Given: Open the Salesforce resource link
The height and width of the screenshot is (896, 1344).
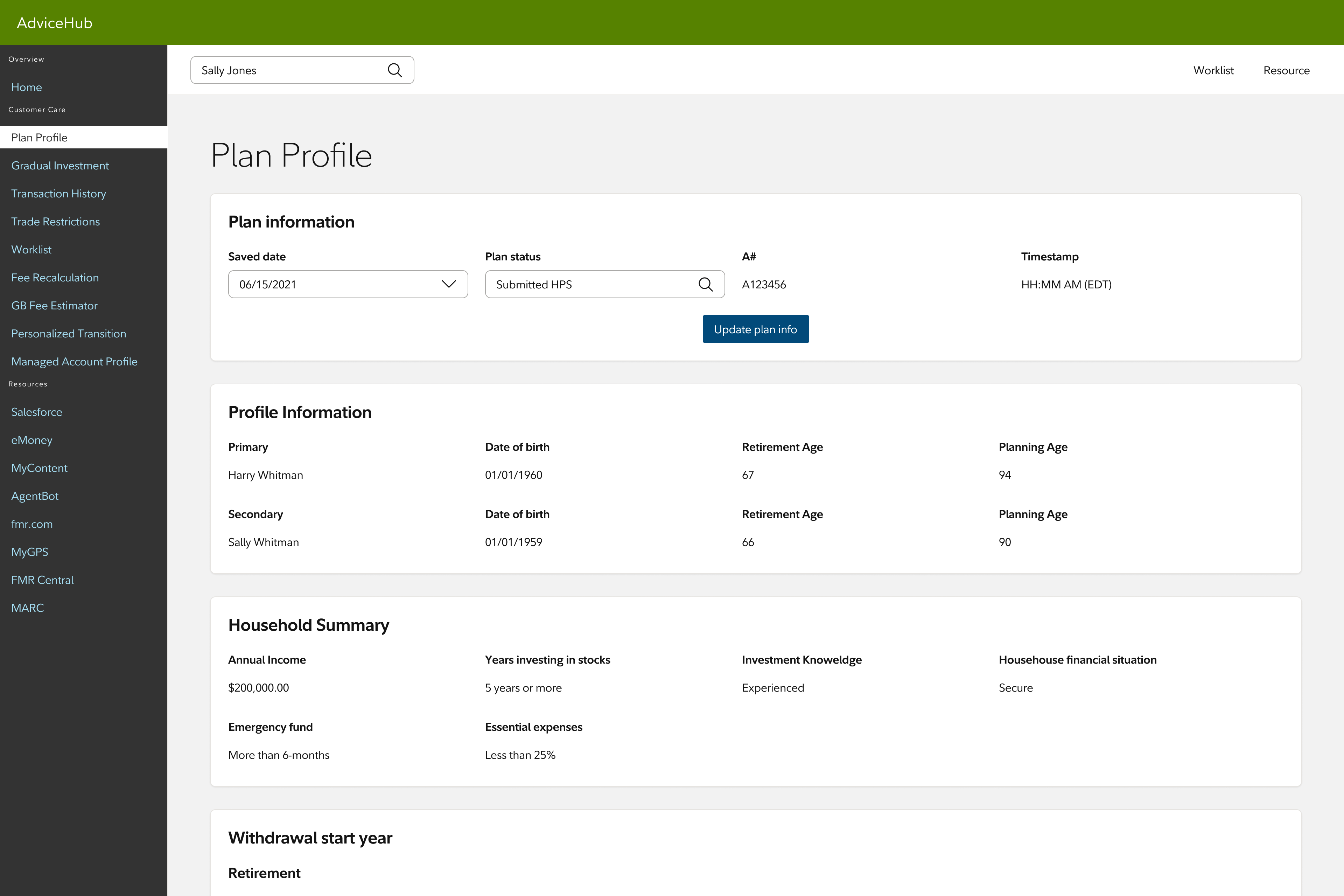Looking at the screenshot, I should pyautogui.click(x=36, y=412).
